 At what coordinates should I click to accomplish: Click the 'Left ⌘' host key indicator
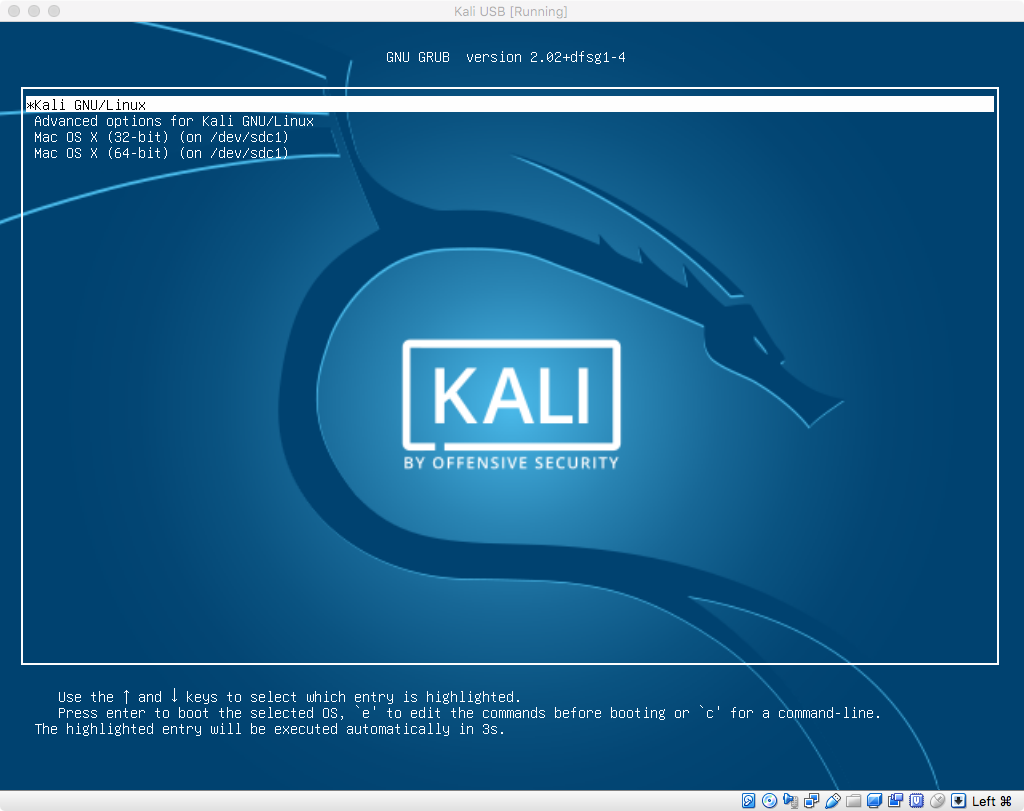pos(991,801)
